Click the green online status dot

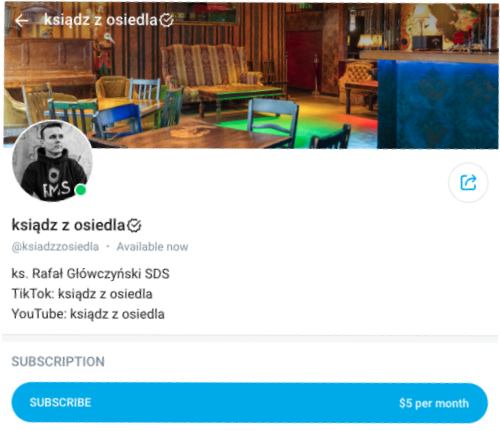coord(81,190)
